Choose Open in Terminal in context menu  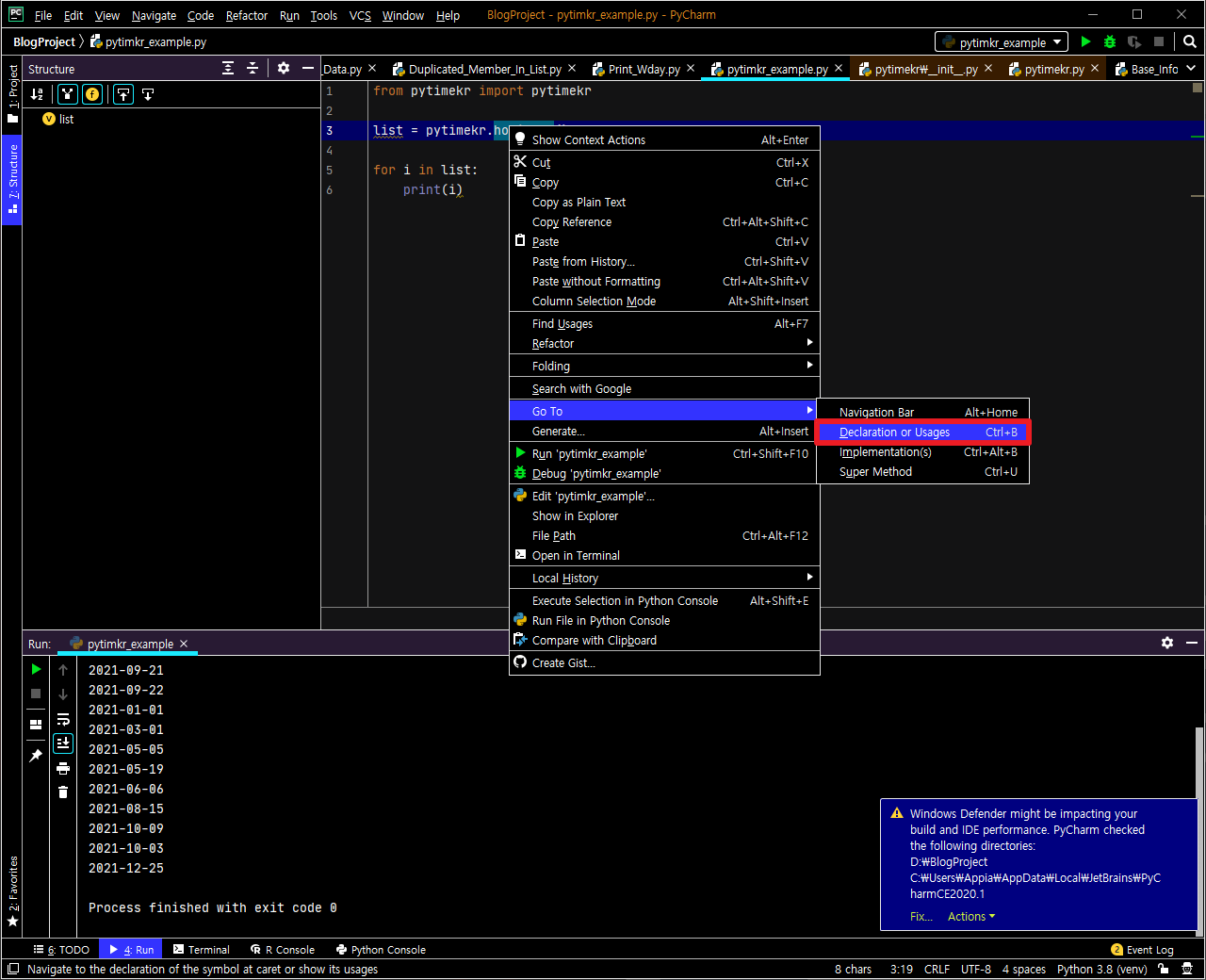click(x=664, y=556)
